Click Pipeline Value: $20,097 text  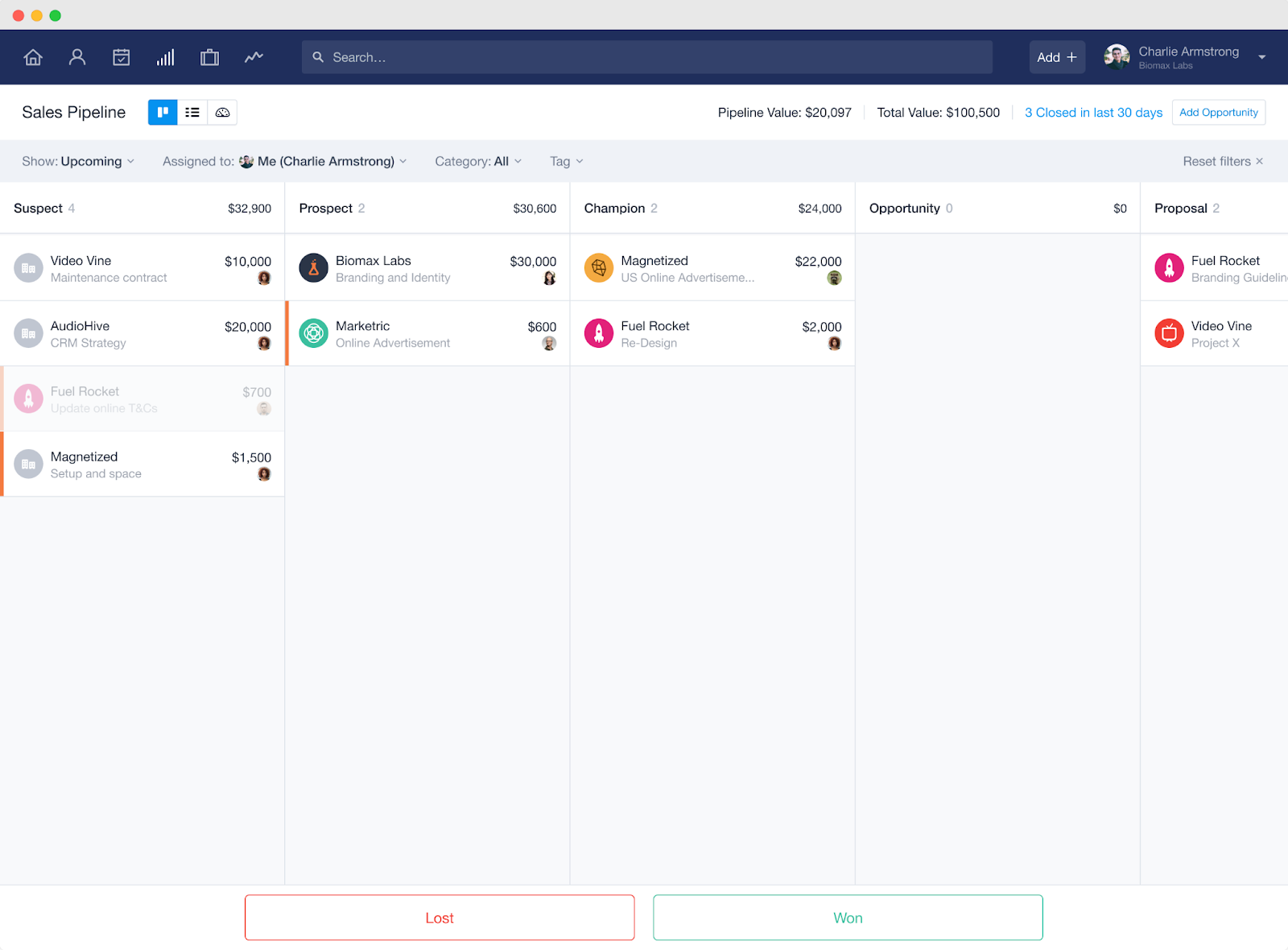click(x=784, y=113)
